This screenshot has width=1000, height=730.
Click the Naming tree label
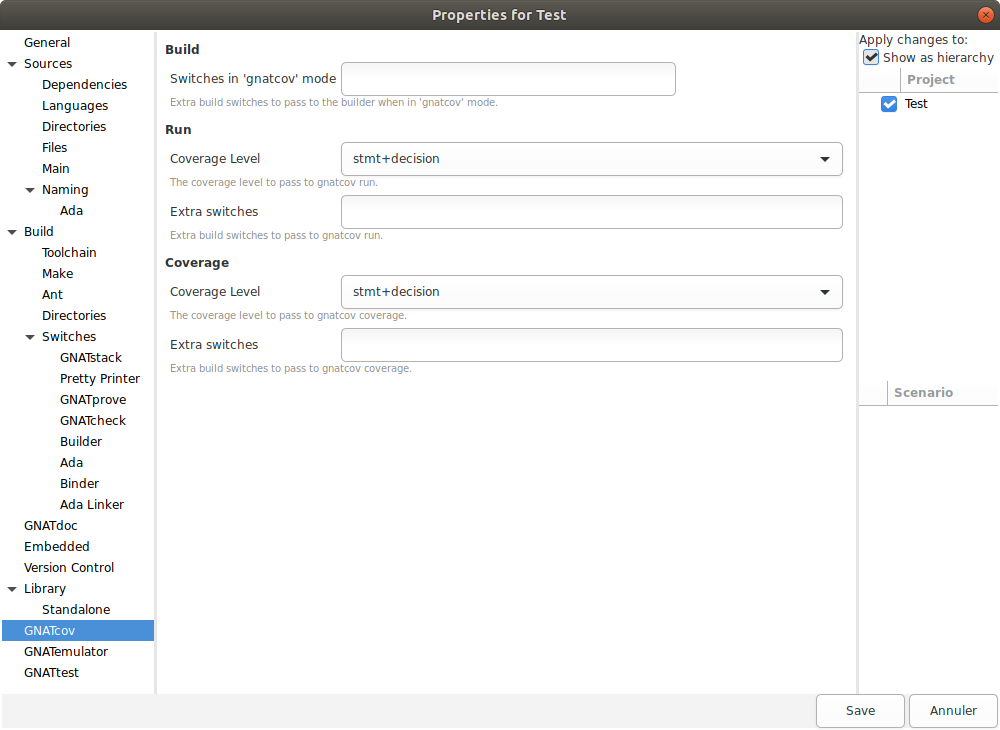point(65,190)
